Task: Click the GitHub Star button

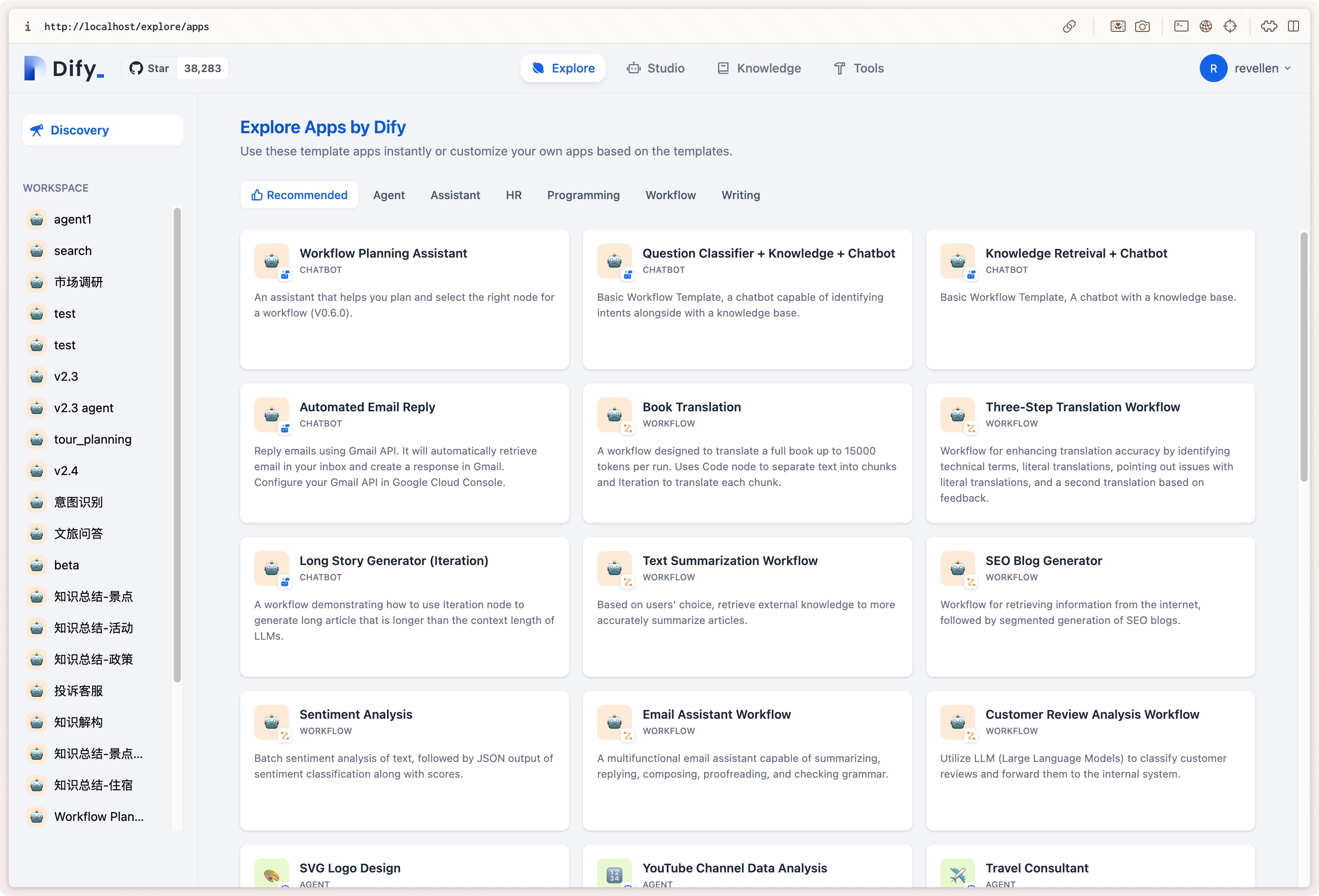Action: 149,68
